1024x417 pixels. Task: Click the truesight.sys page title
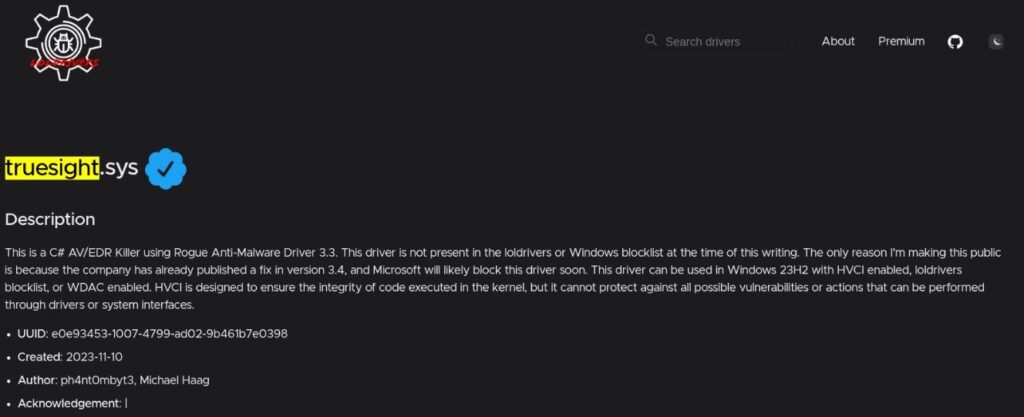click(71, 167)
